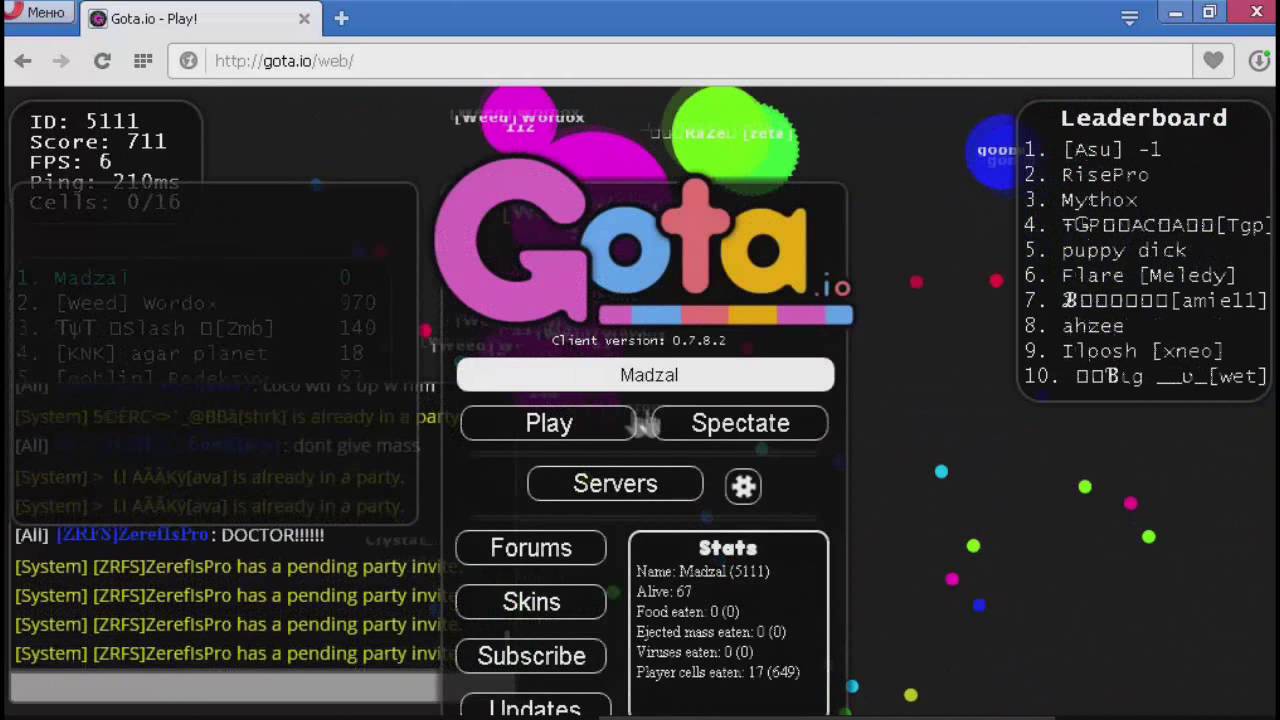Click leaderboard entry Mythox
The image size is (1280, 720).
[1099, 200]
